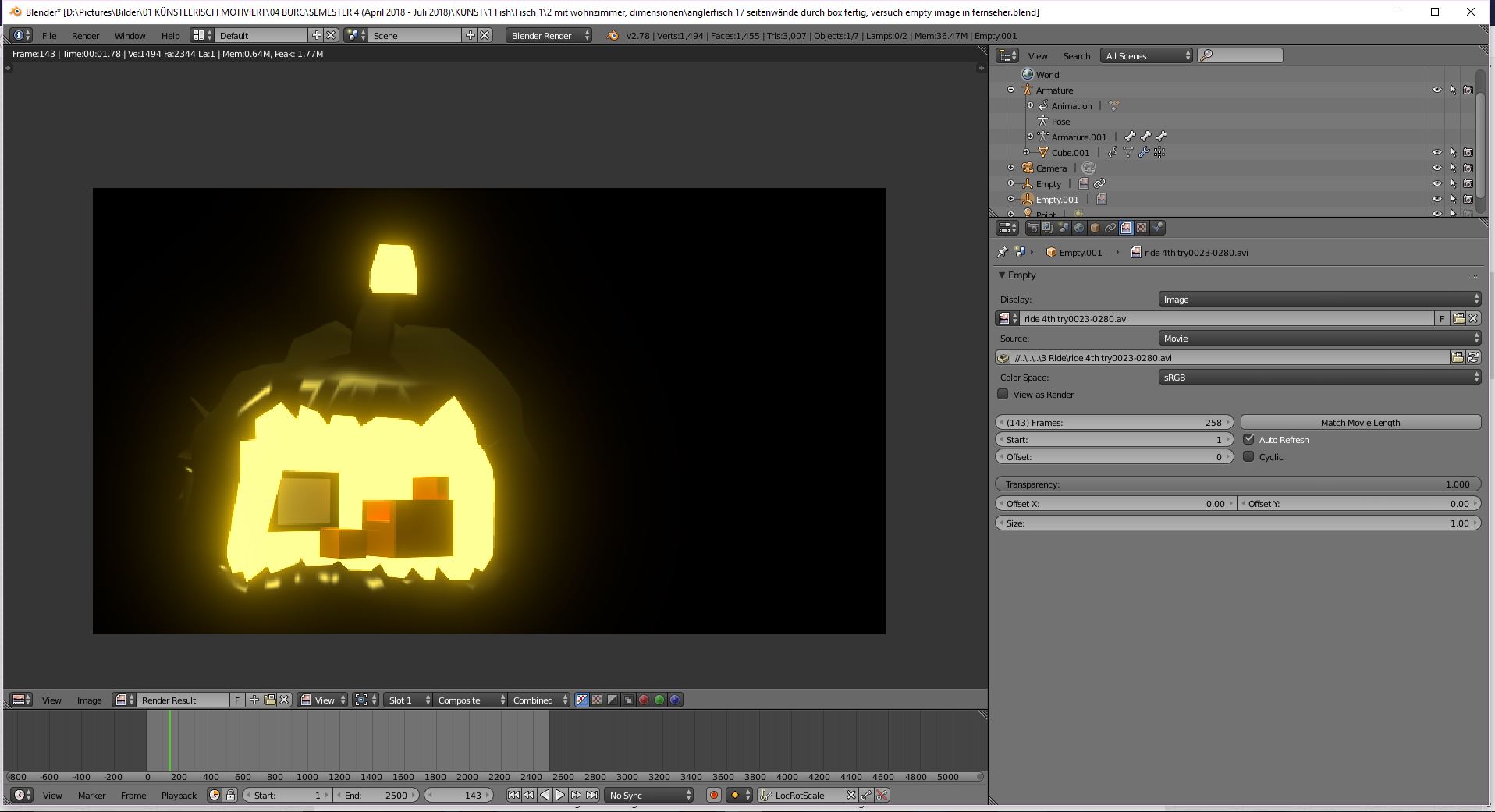Open the No Sync playback dropdown
The width and height of the screenshot is (1495, 812).
(x=649, y=795)
